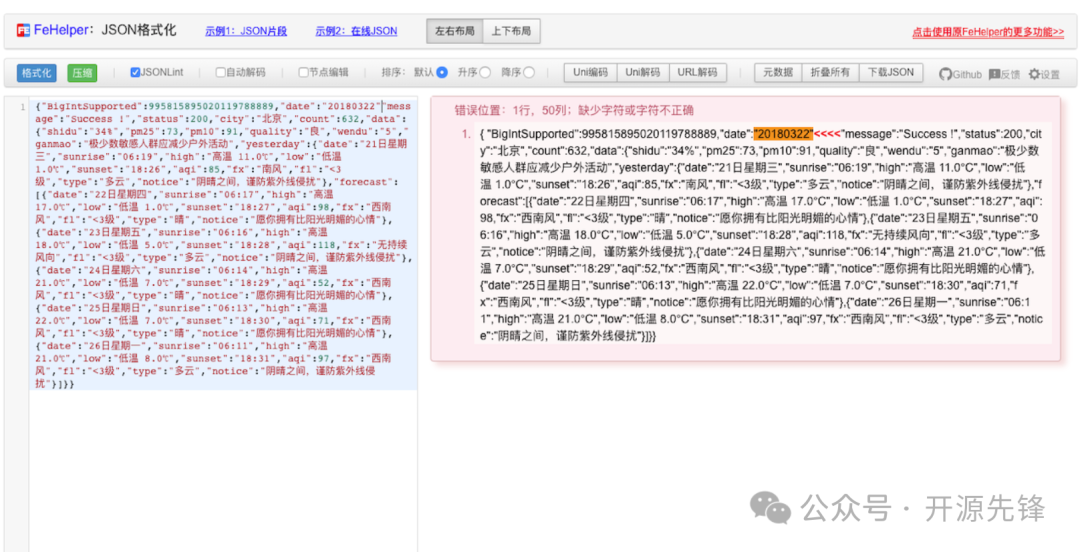Click highlighted "20180322" error token
The height and width of the screenshot is (552, 1080).
pos(784,133)
